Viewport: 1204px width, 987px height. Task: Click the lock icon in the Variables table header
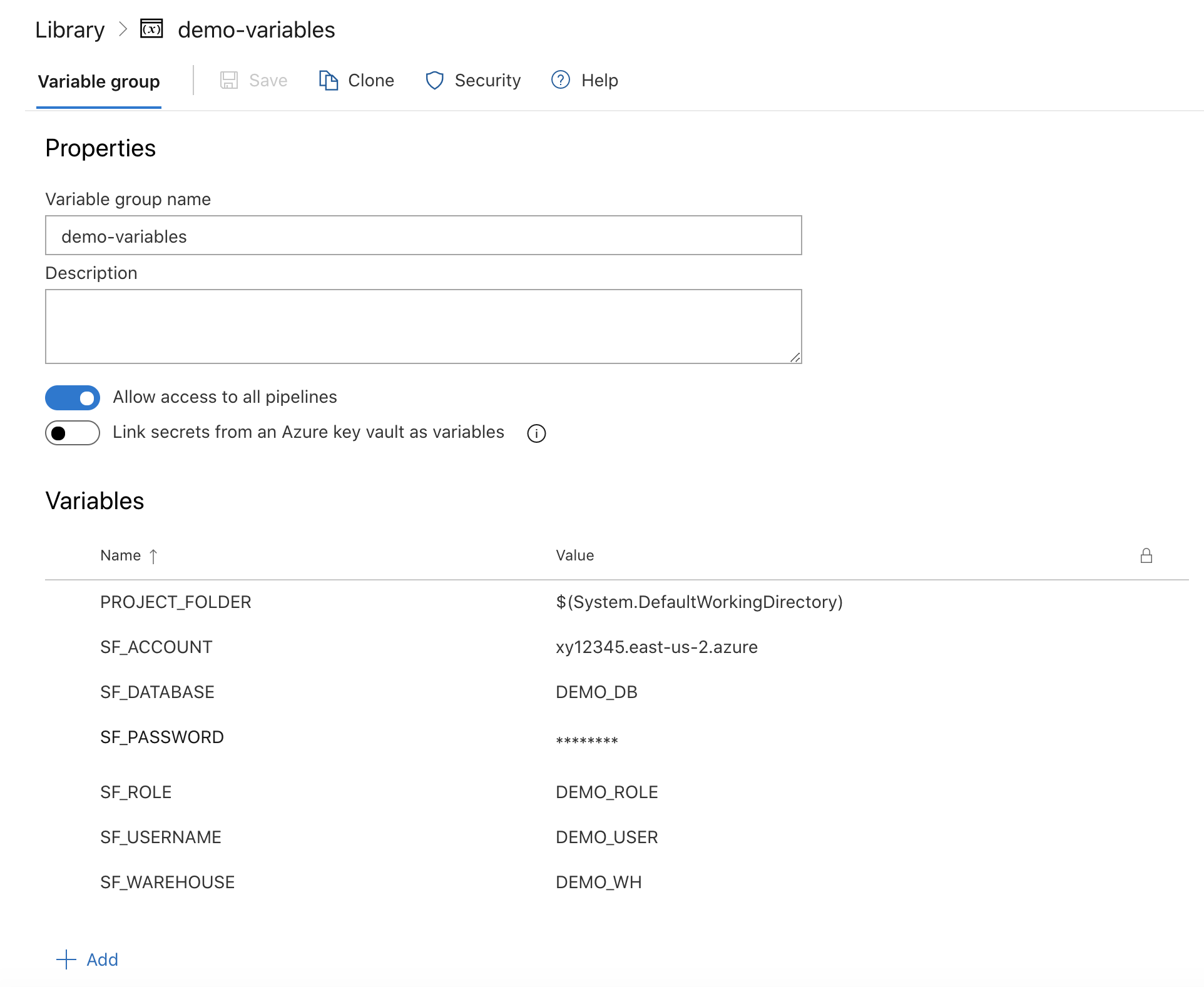(x=1146, y=555)
